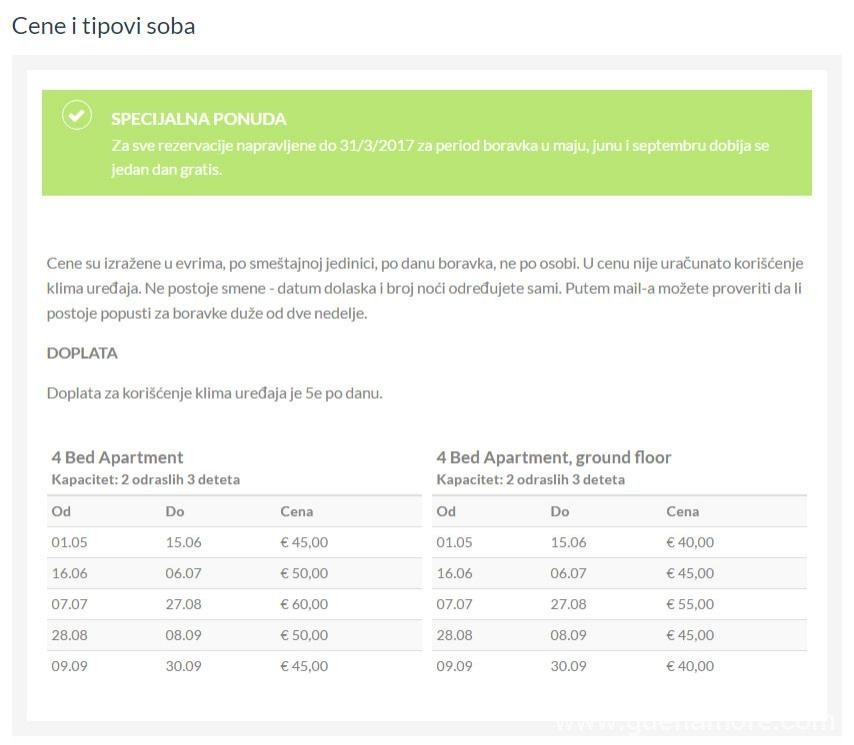Select first table row starting 16.06
Image resolution: width=854 pixels, height=745 pixels.
click(x=234, y=573)
